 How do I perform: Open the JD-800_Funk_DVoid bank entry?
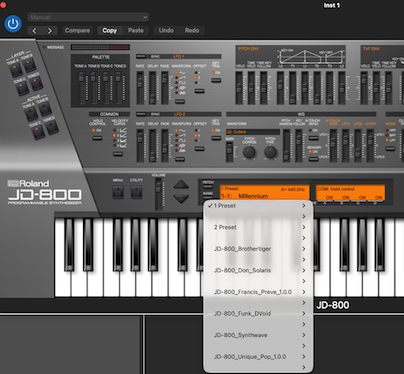258,314
